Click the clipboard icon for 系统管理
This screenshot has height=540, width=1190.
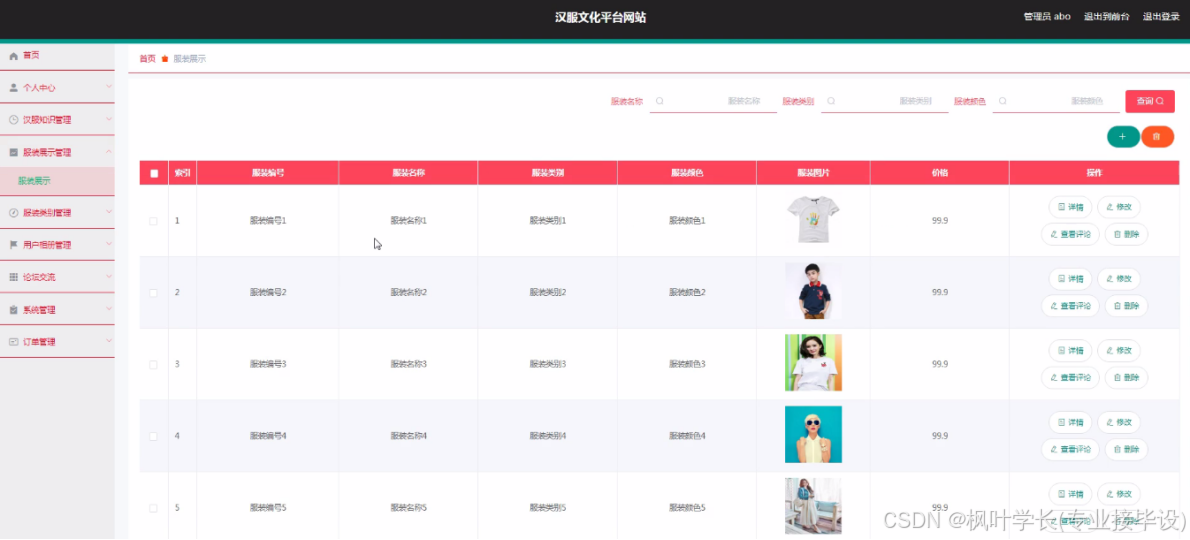coord(14,310)
